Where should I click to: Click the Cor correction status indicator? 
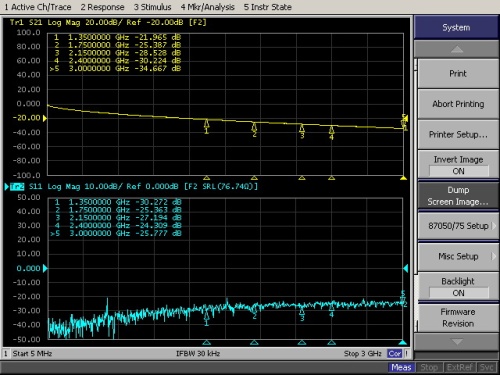coord(395,353)
